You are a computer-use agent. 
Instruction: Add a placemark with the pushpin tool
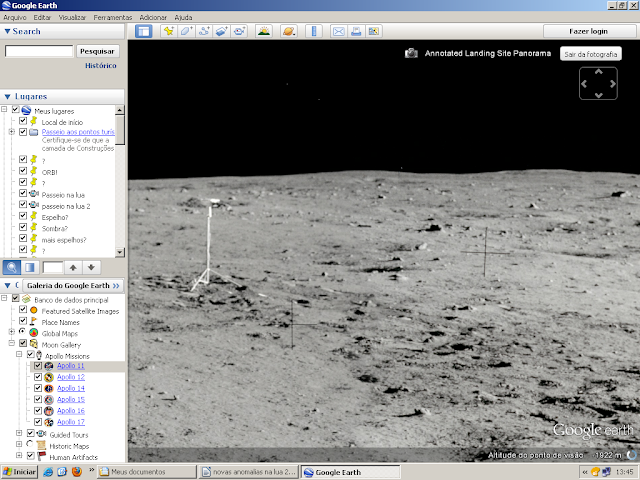coord(169,31)
